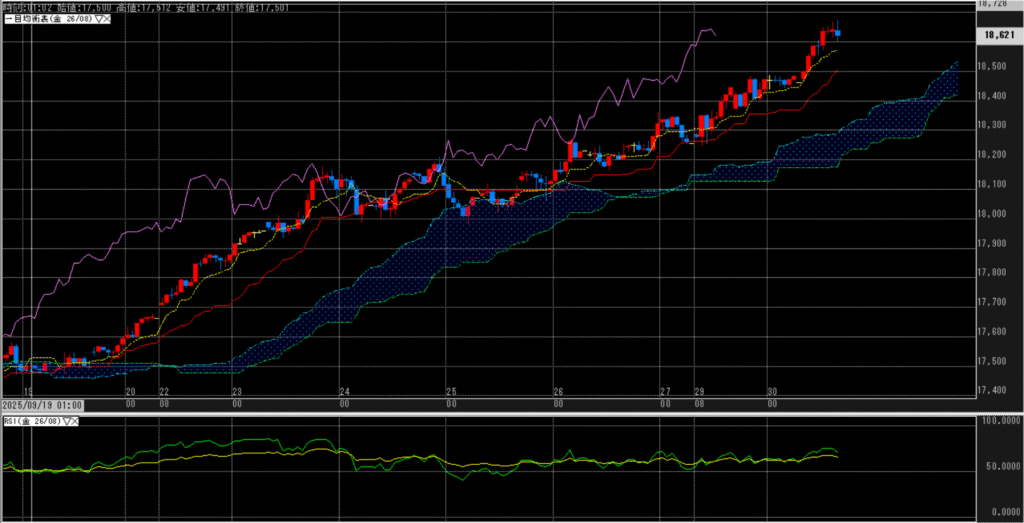Click the 18,500 price axis label

point(994,67)
